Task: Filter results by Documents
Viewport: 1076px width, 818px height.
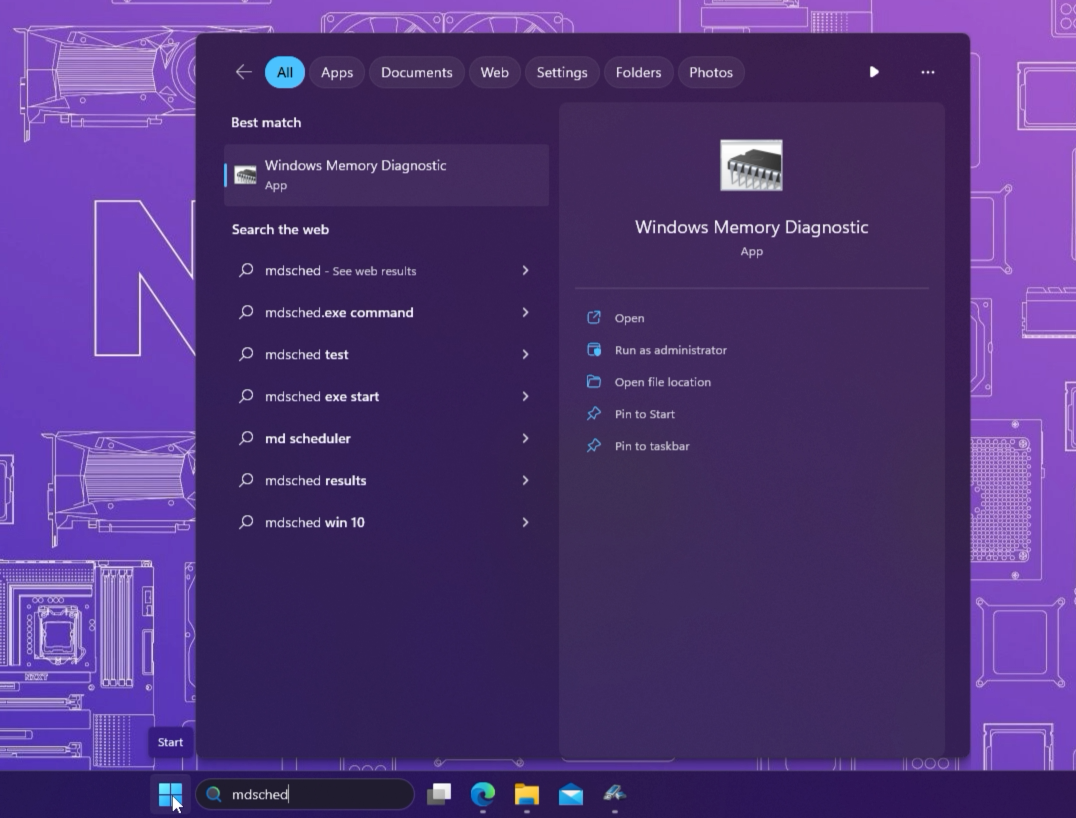Action: coord(417,72)
